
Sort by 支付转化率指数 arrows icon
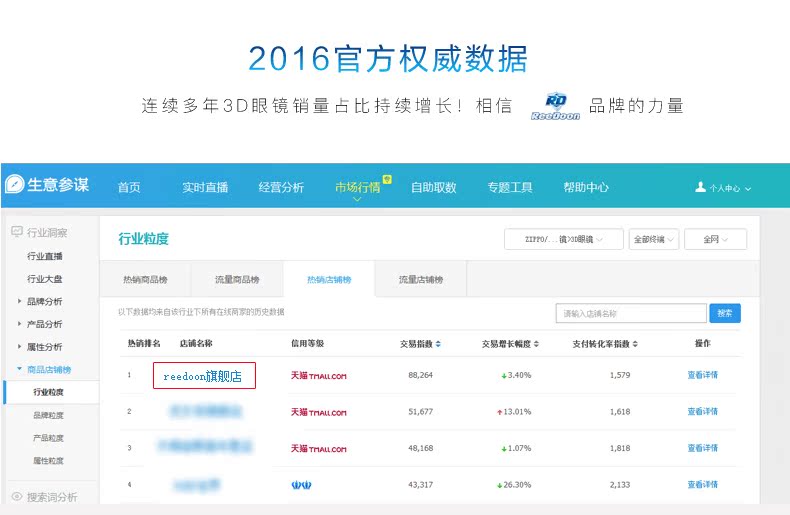coord(635,344)
